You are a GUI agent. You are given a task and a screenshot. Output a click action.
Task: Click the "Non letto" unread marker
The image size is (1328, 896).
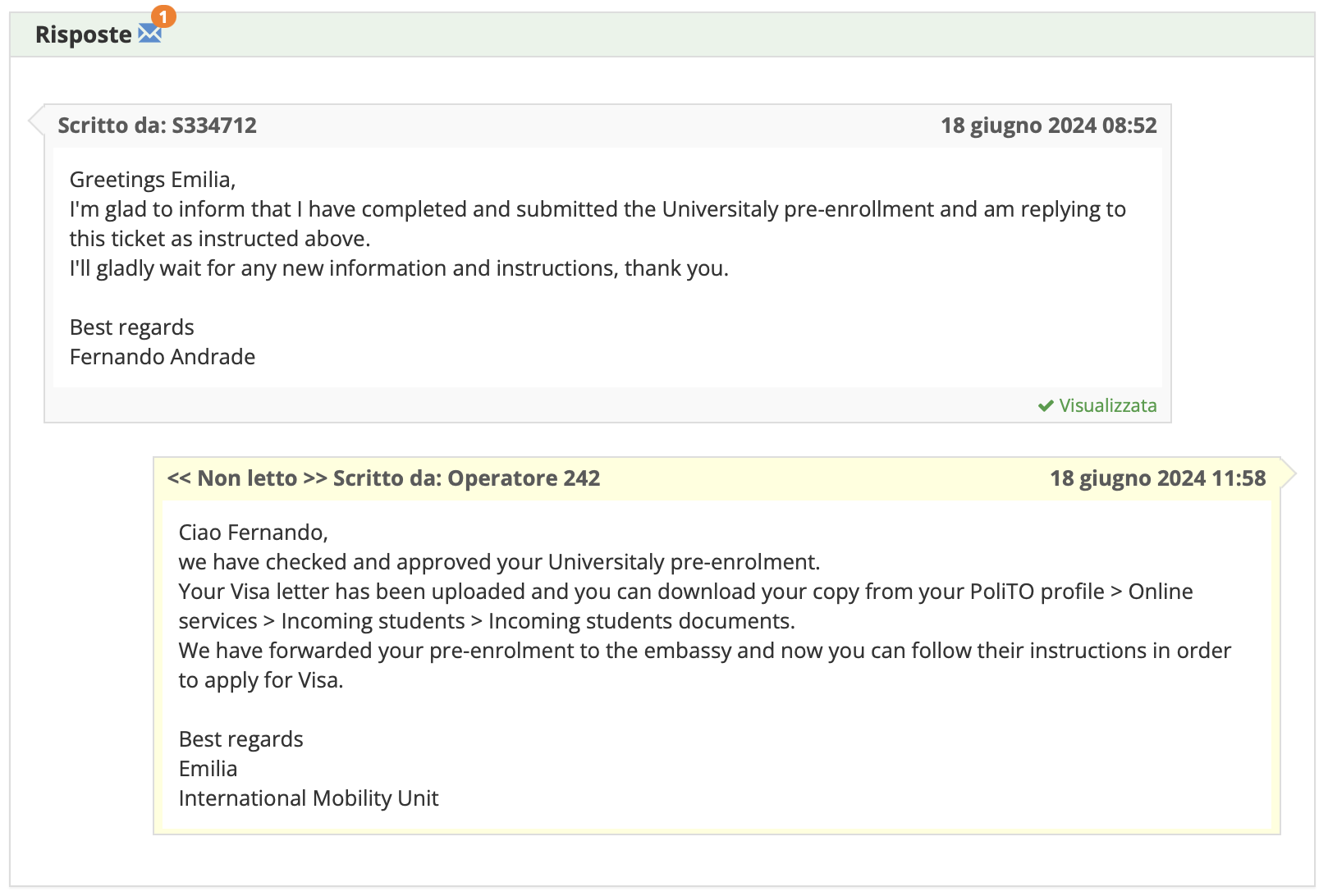[247, 478]
